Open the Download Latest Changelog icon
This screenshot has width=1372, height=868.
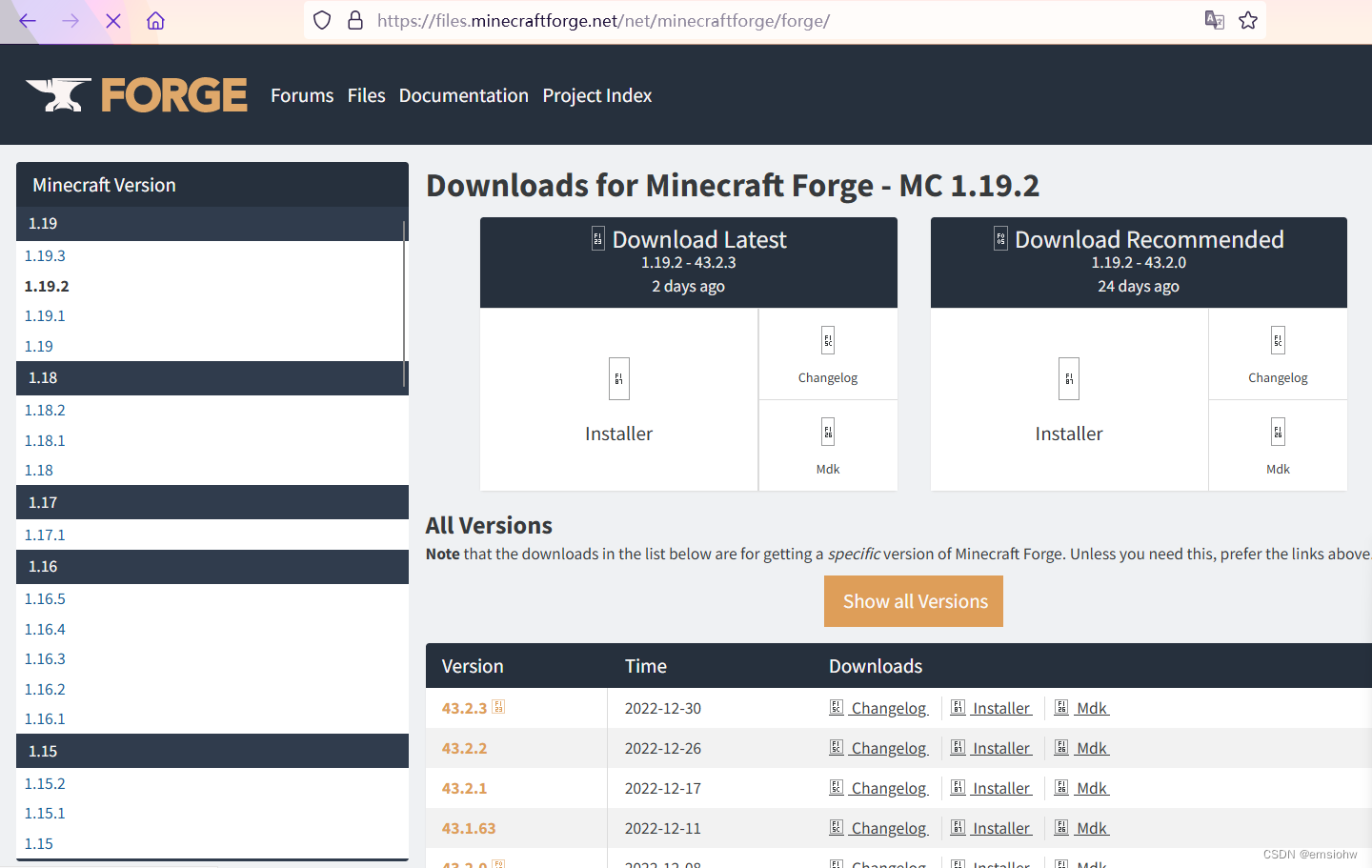[828, 340]
